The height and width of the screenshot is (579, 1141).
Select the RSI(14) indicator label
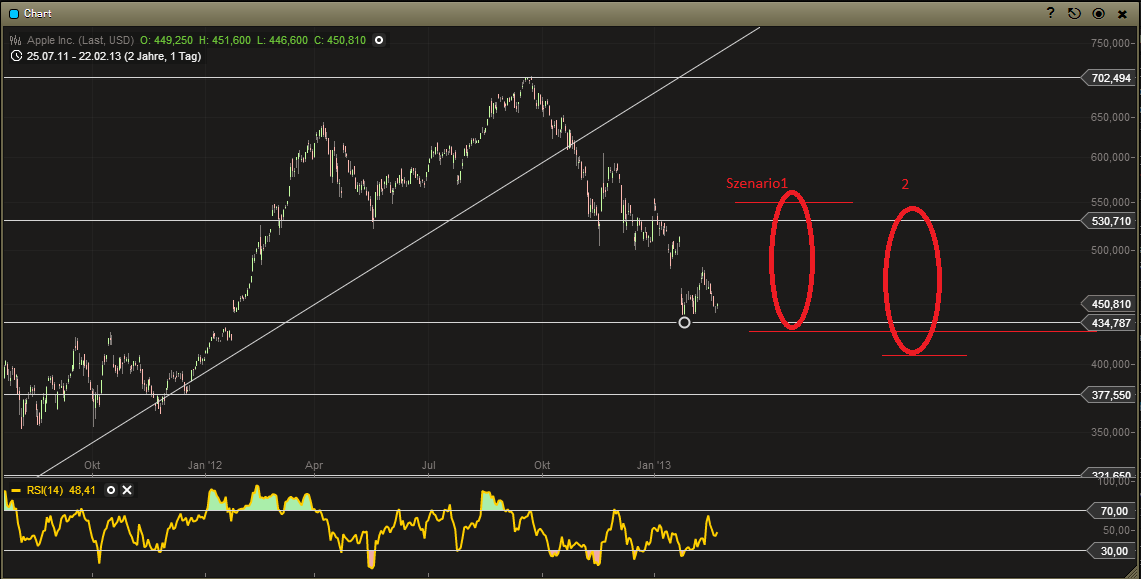pyautogui.click(x=45, y=490)
